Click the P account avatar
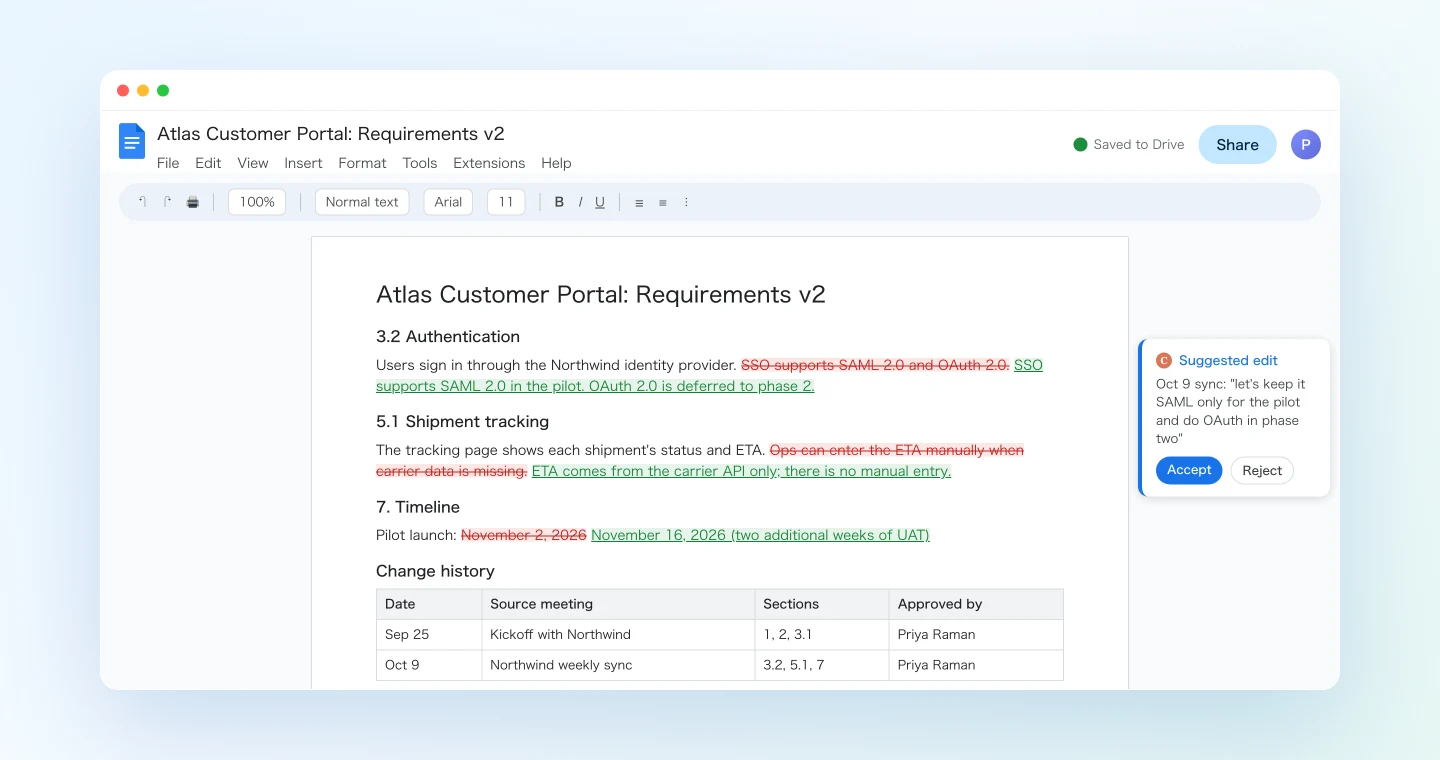Image resolution: width=1440 pixels, height=760 pixels. (x=1306, y=145)
